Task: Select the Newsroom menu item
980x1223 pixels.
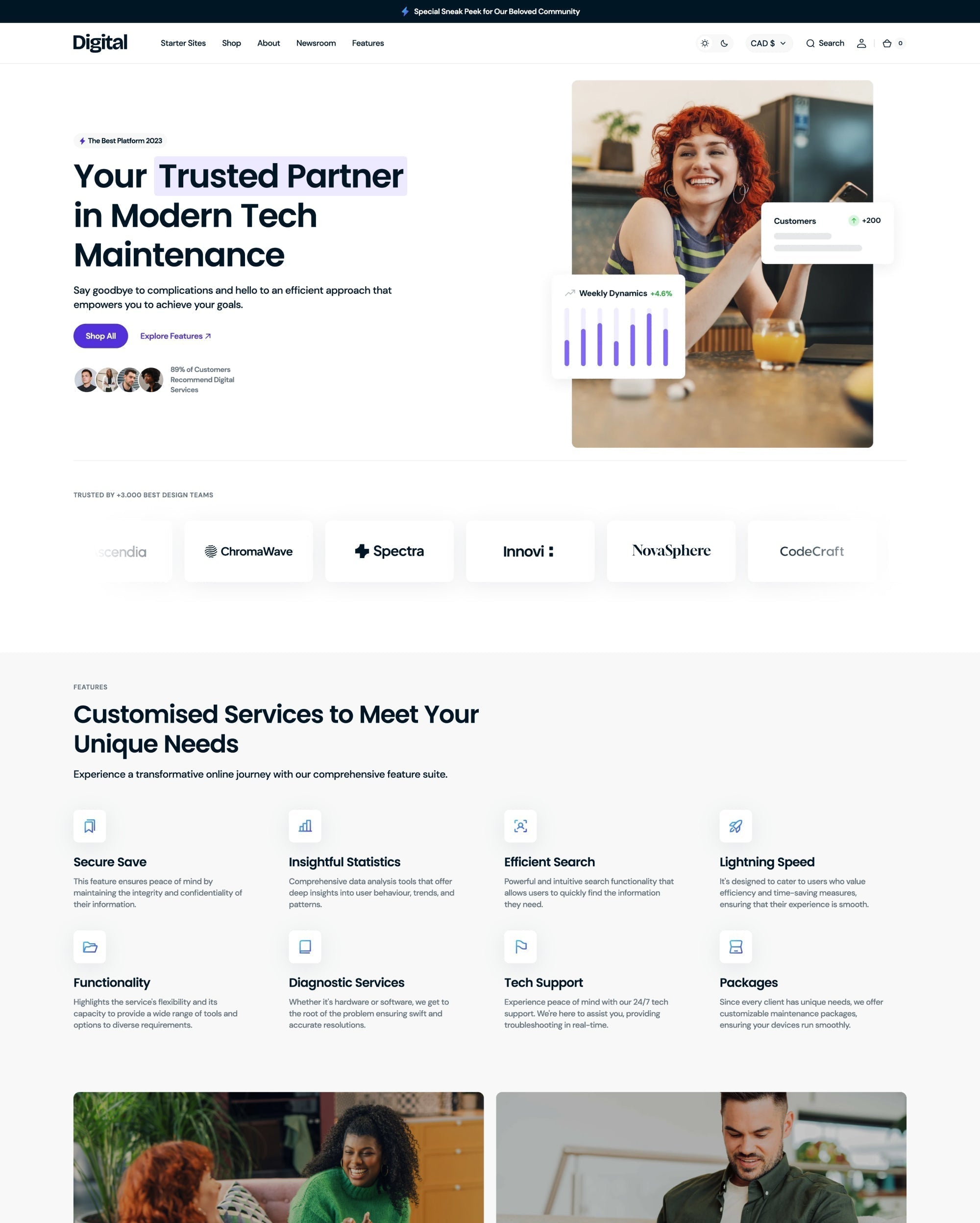Action: pyautogui.click(x=316, y=43)
